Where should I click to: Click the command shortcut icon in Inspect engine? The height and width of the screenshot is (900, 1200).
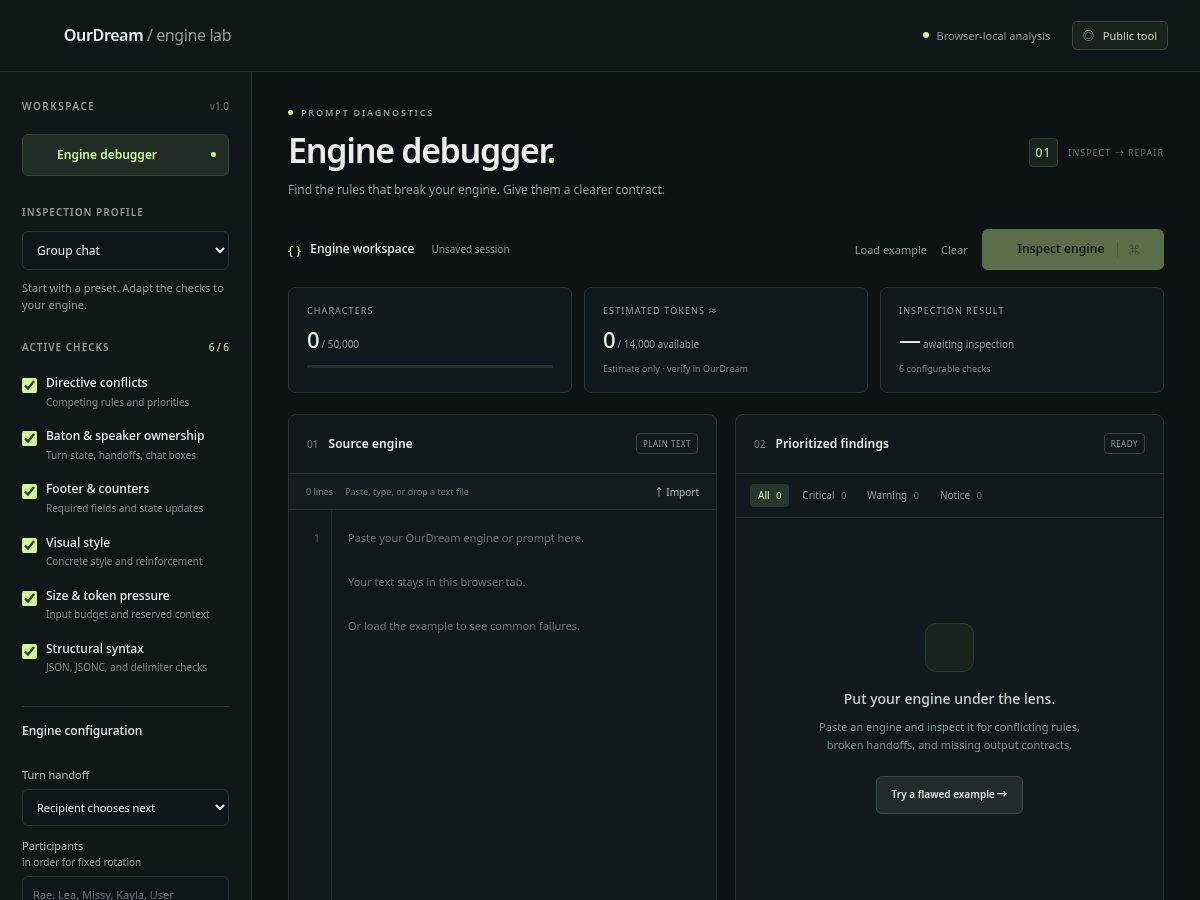tap(1134, 250)
